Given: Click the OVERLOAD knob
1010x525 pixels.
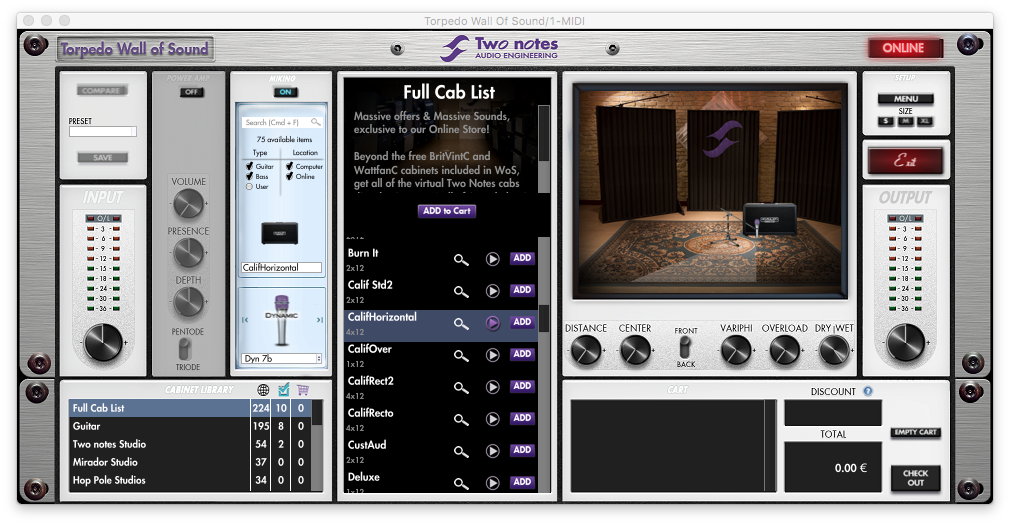Looking at the screenshot, I should click(785, 350).
